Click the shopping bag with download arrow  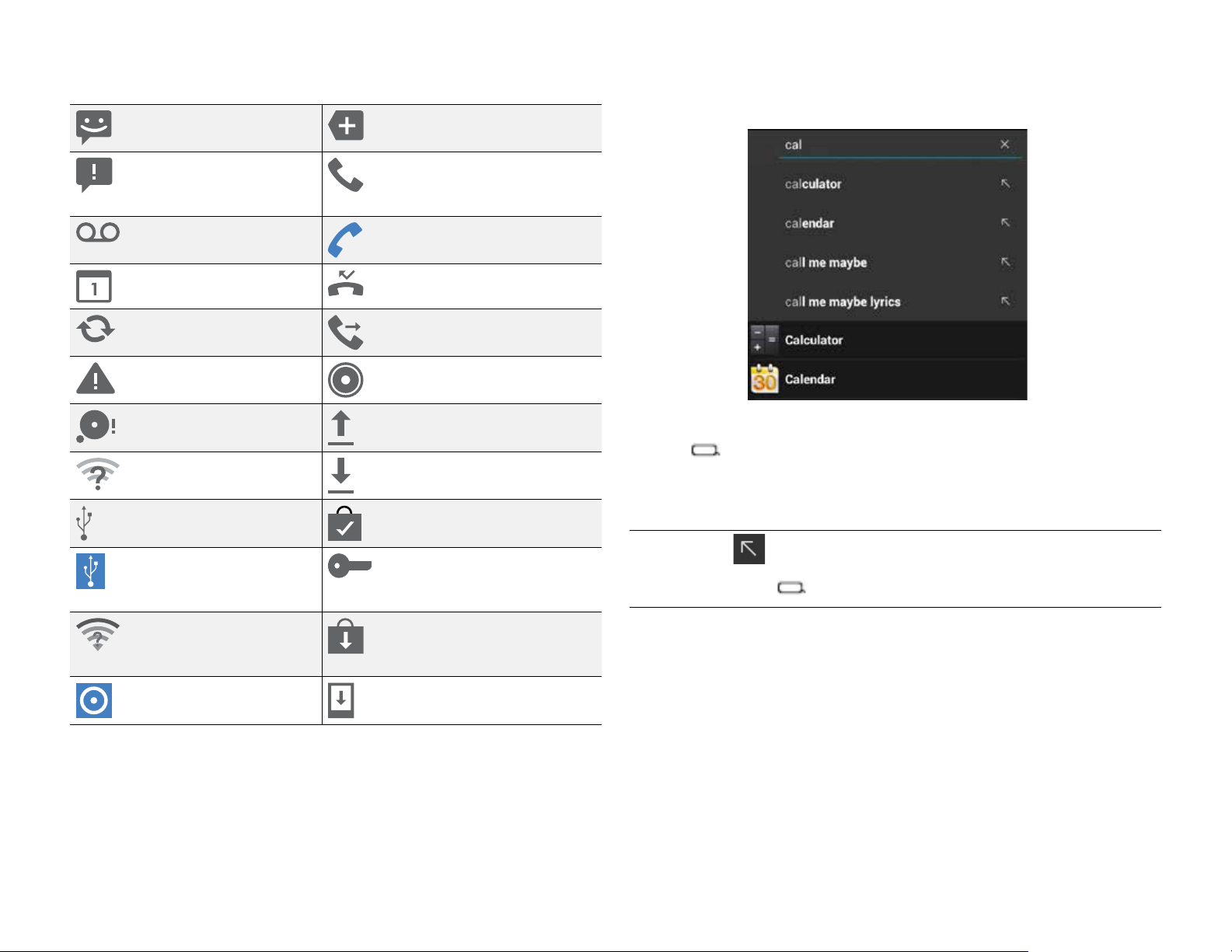coord(346,636)
